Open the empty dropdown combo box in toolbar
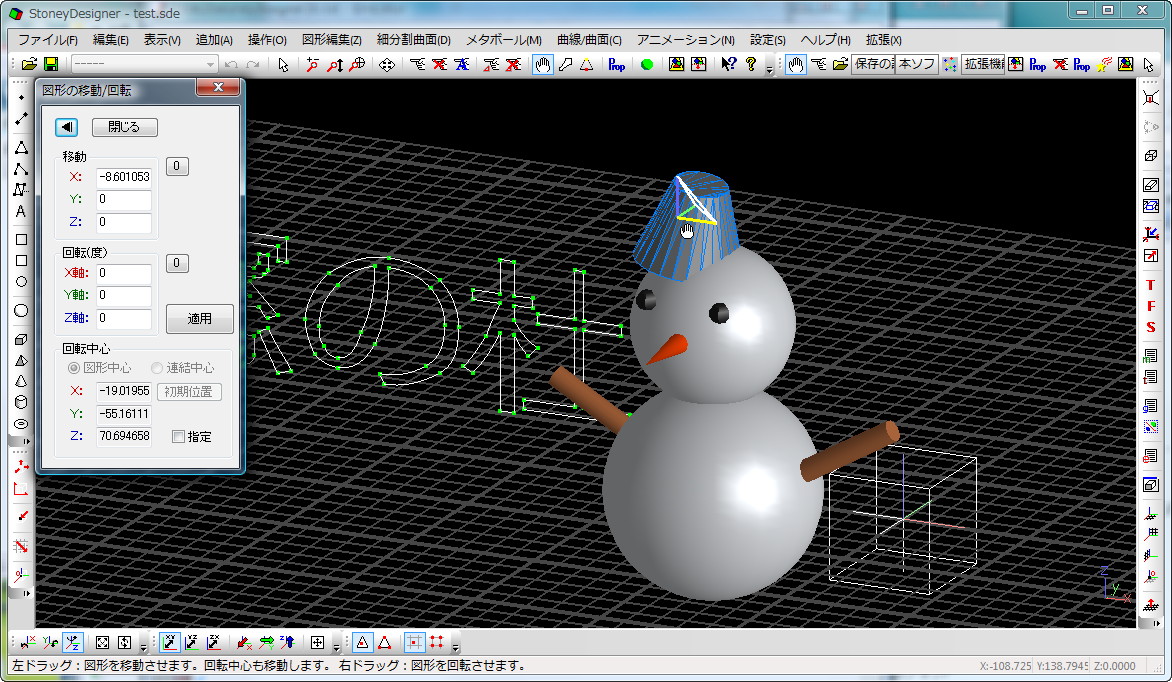Image resolution: width=1172 pixels, height=682 pixels. point(144,64)
